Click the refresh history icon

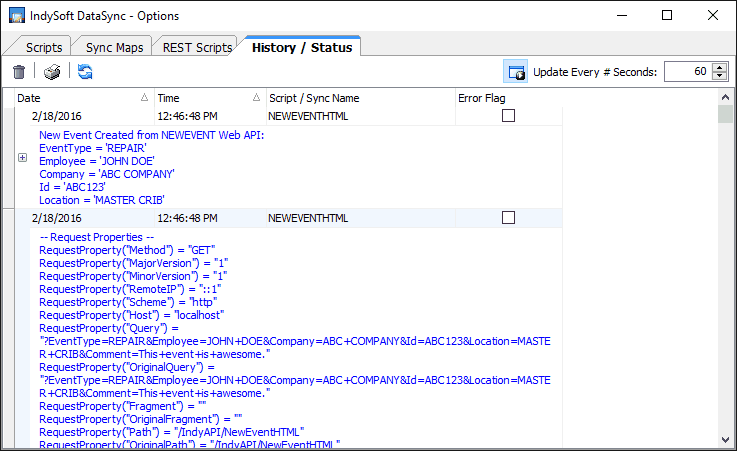click(85, 72)
